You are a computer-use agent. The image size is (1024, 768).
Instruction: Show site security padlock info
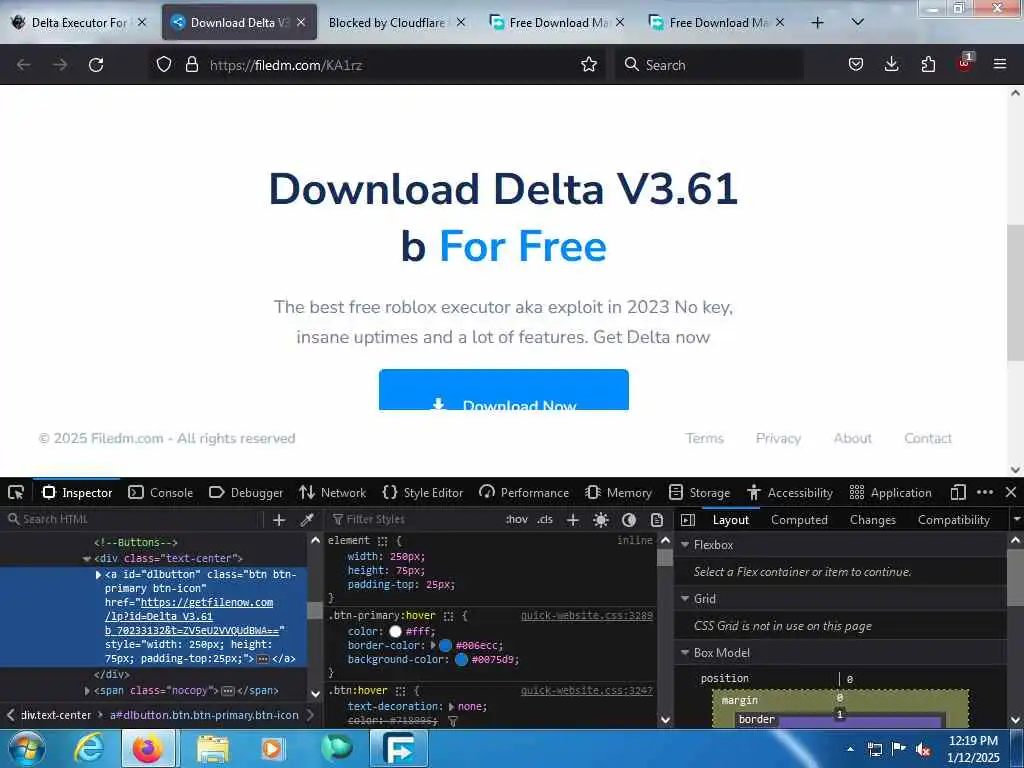point(191,64)
